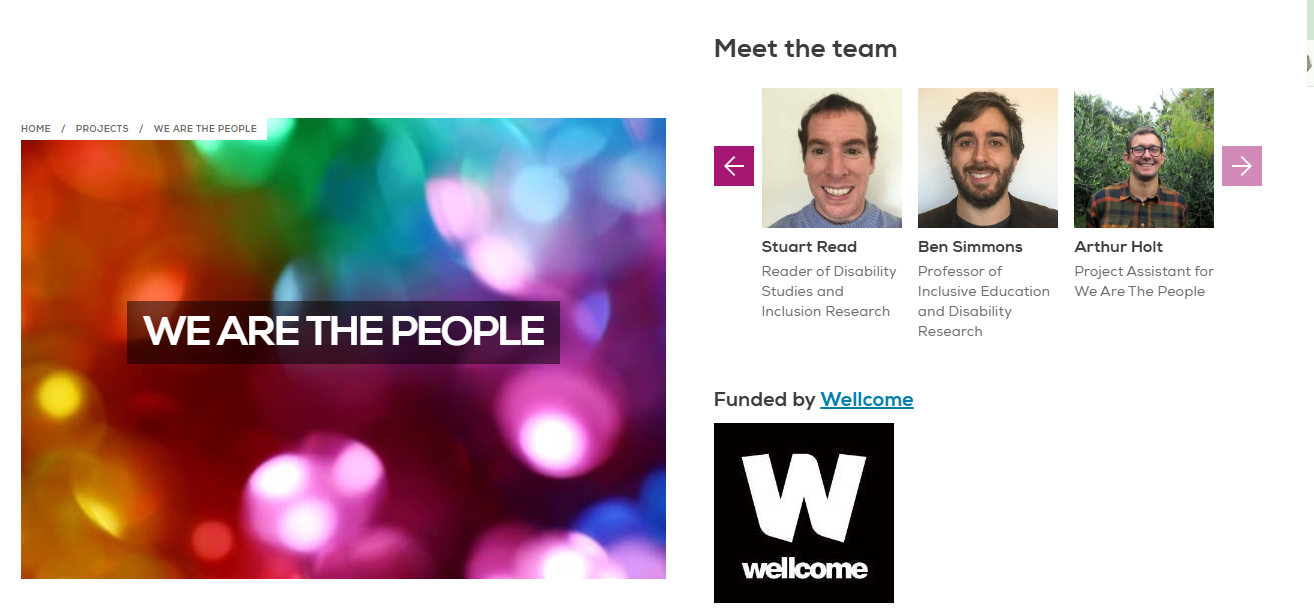Click the Project Assistant role description

[1143, 281]
